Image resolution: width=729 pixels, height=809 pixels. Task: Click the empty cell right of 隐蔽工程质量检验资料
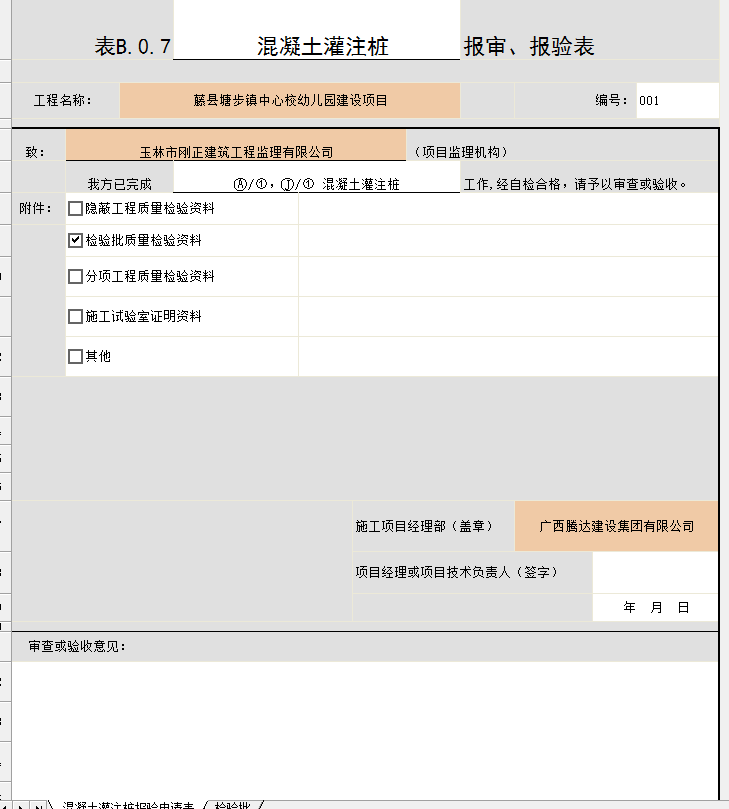point(508,209)
